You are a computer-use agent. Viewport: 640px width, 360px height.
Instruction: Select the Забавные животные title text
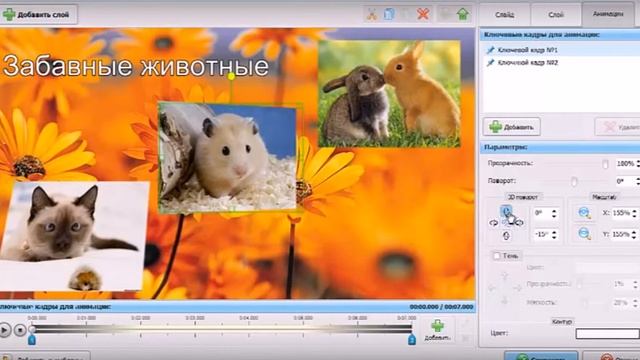(136, 66)
